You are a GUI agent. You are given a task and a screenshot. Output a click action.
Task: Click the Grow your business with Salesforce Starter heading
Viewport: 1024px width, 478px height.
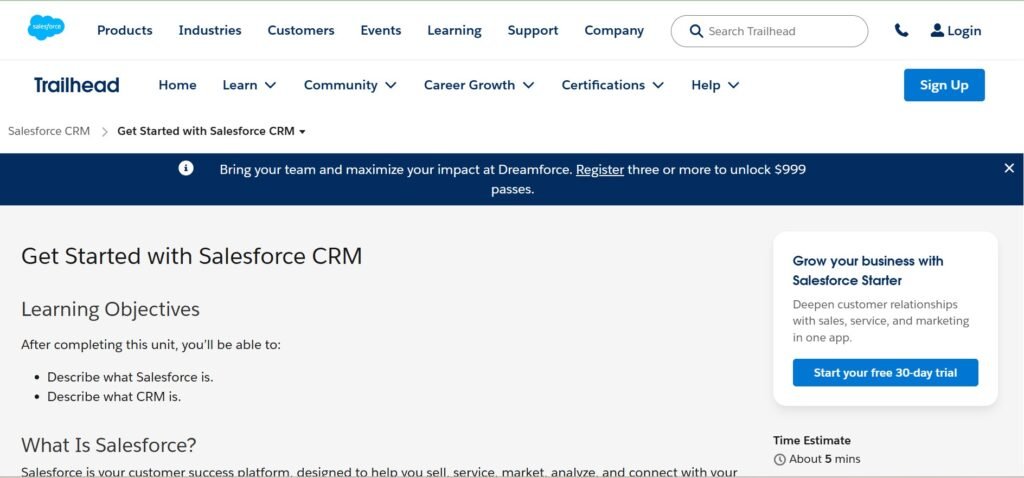(867, 270)
